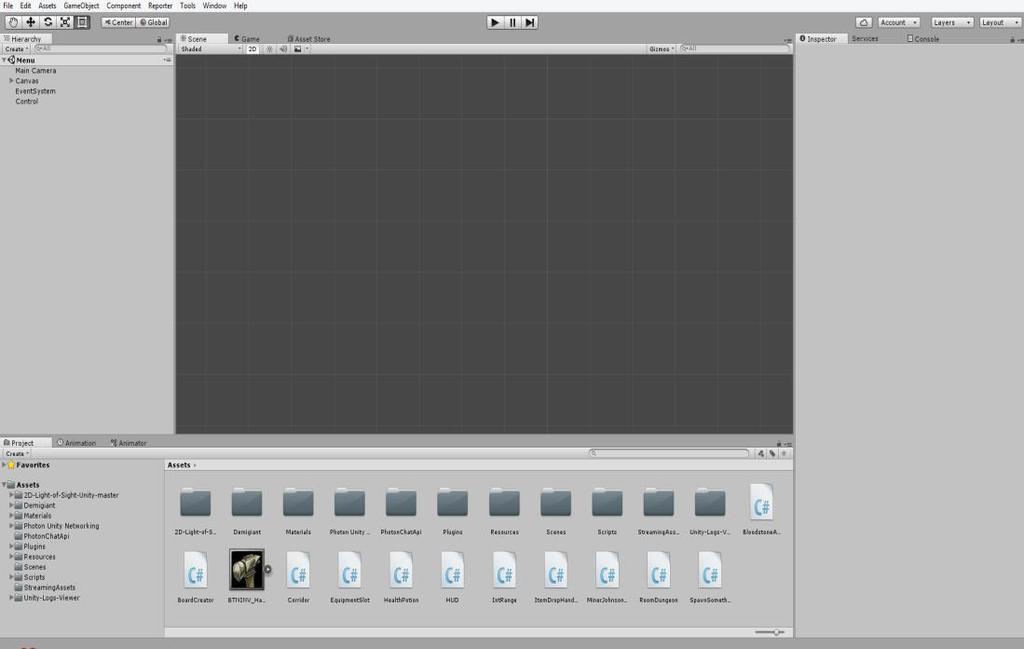1024x649 pixels.
Task: Select the Hand tool
Action: coord(13,22)
